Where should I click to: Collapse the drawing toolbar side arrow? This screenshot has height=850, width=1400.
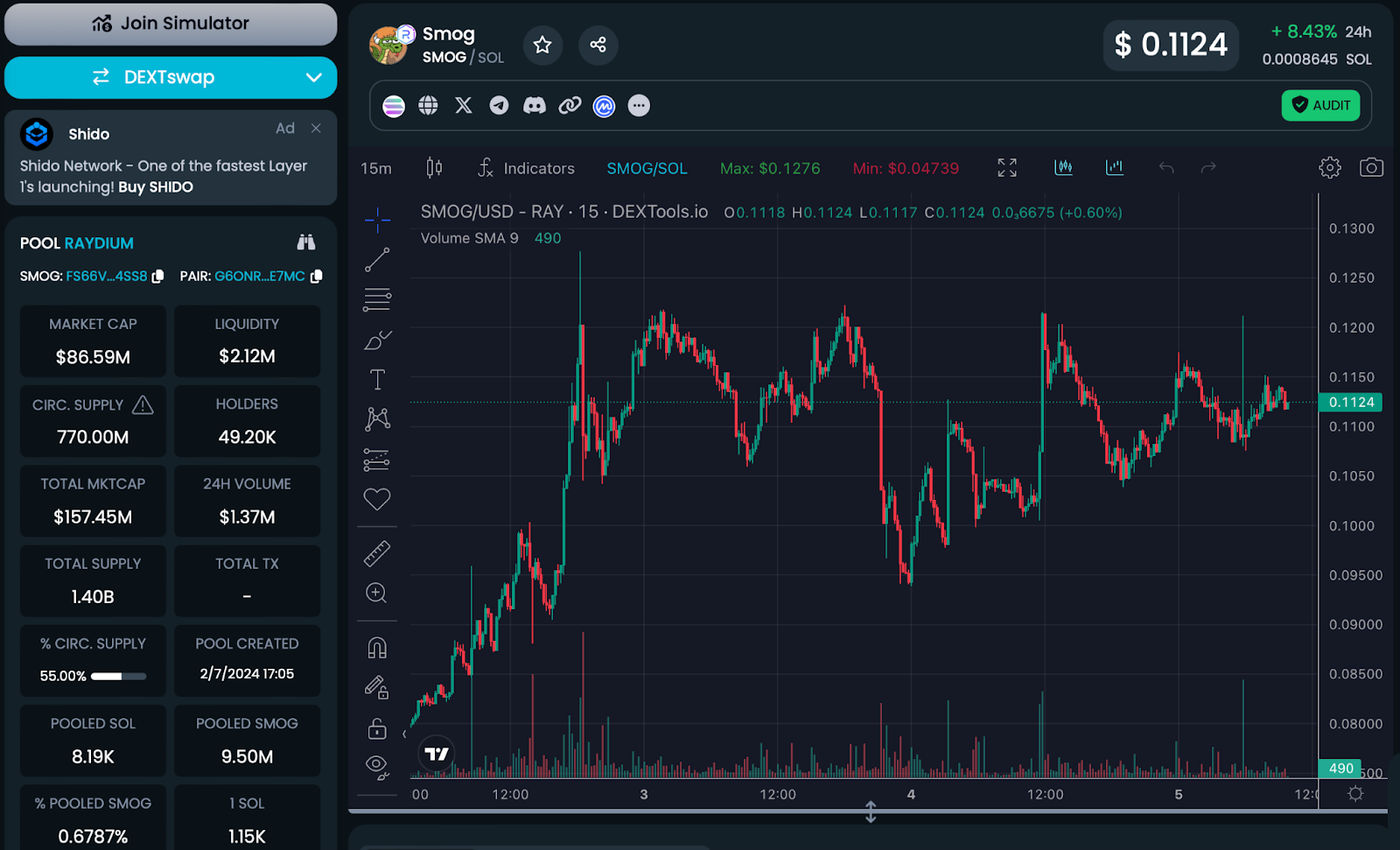(404, 734)
